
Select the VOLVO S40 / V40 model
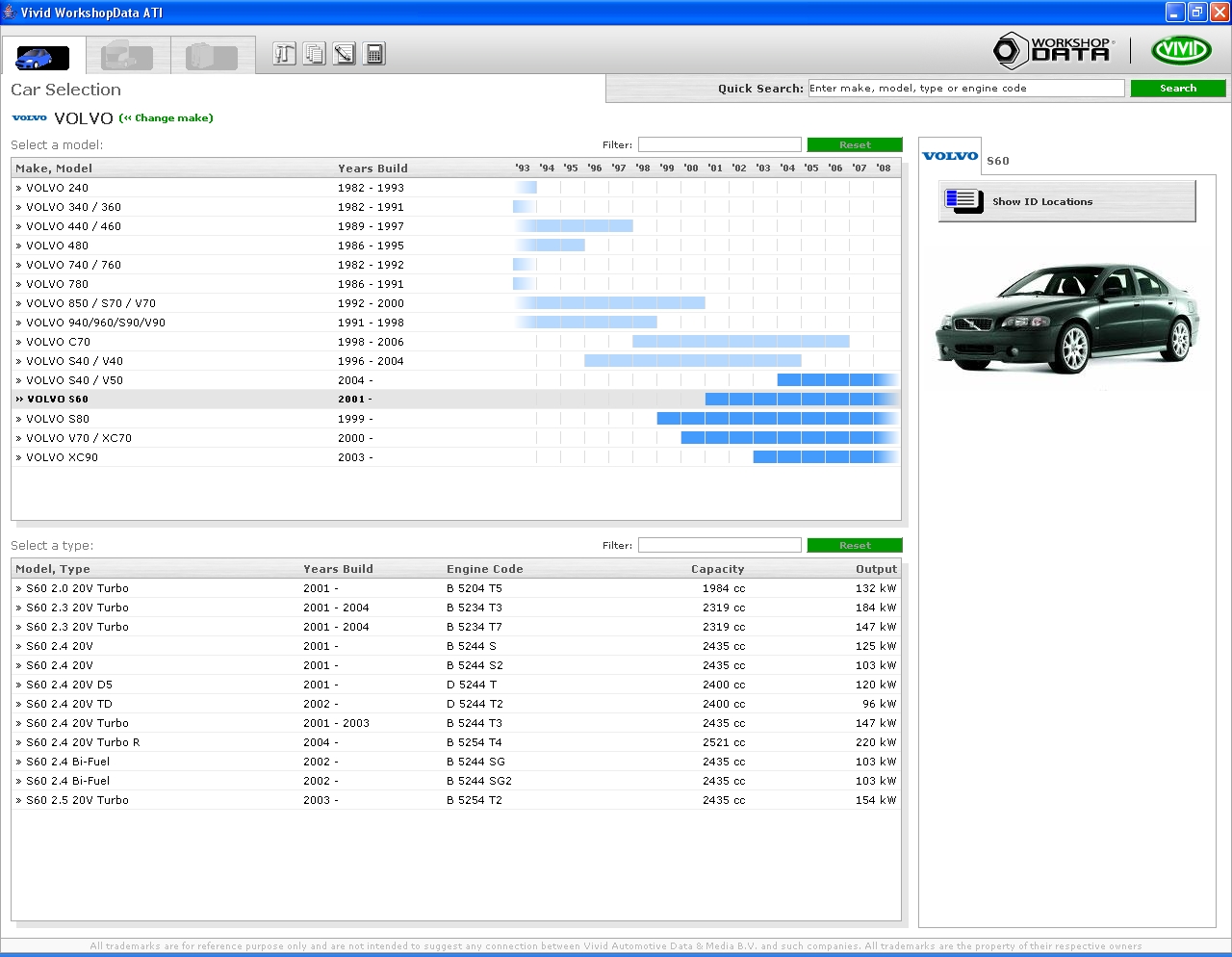[x=456, y=361]
